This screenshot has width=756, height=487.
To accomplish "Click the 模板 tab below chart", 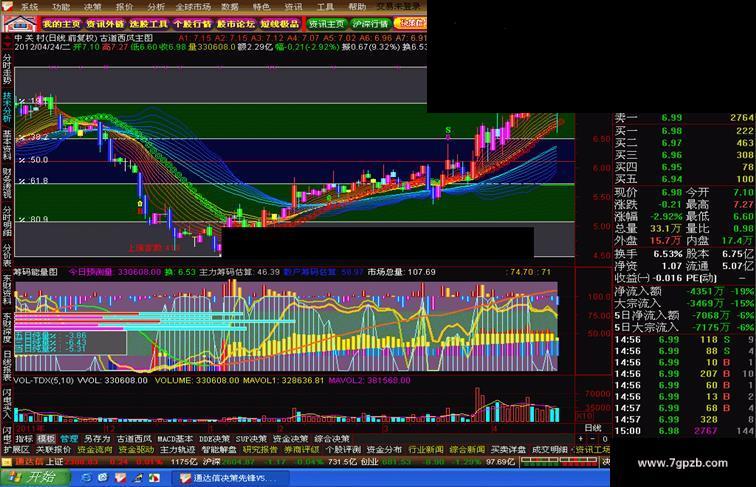I will pyautogui.click(x=46, y=439).
